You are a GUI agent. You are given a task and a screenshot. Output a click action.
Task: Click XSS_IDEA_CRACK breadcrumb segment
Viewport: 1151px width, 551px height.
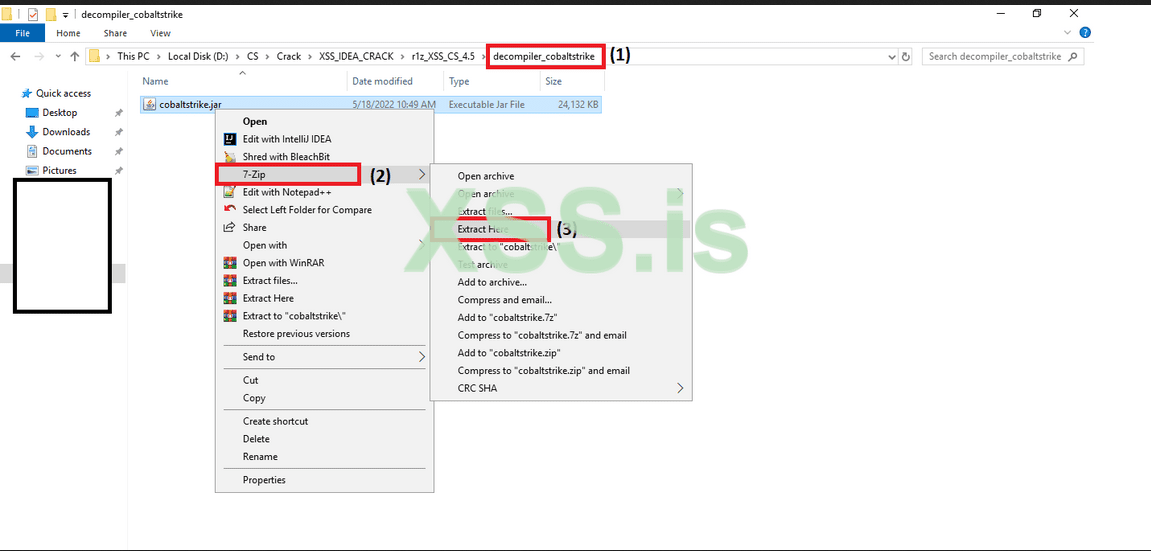357,56
